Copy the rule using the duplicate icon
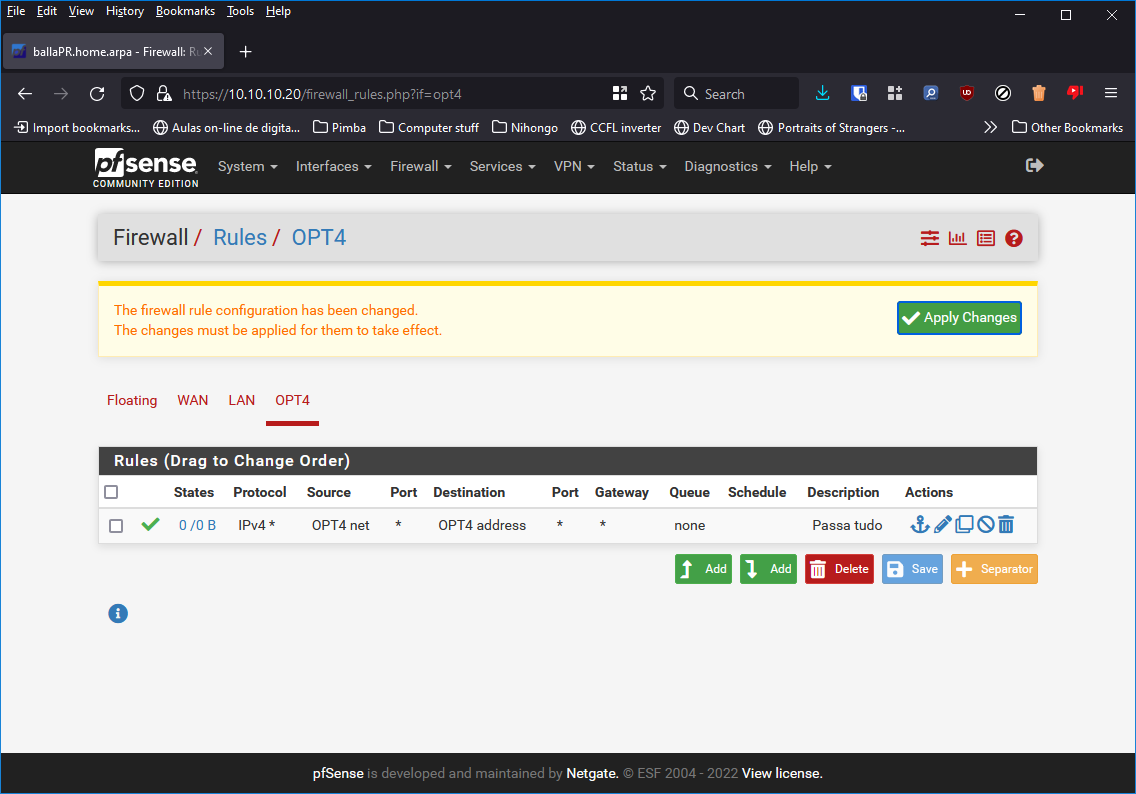 click(964, 525)
